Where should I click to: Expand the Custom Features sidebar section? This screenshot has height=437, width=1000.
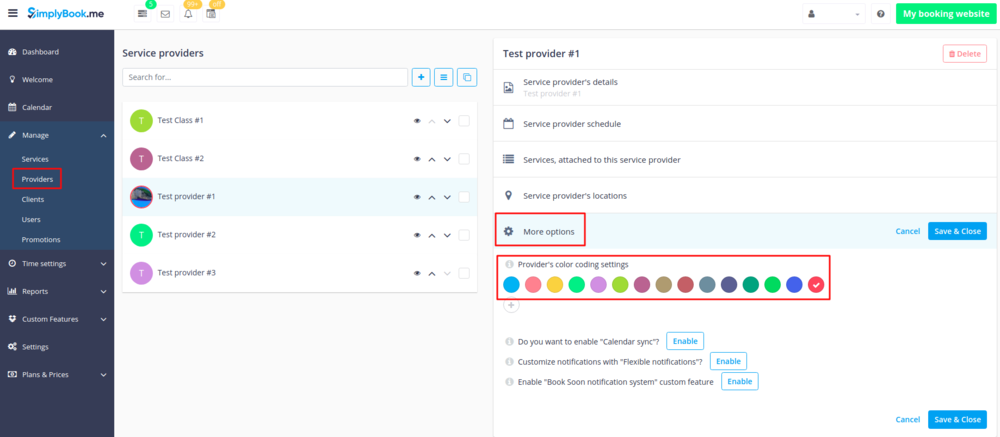(57, 319)
